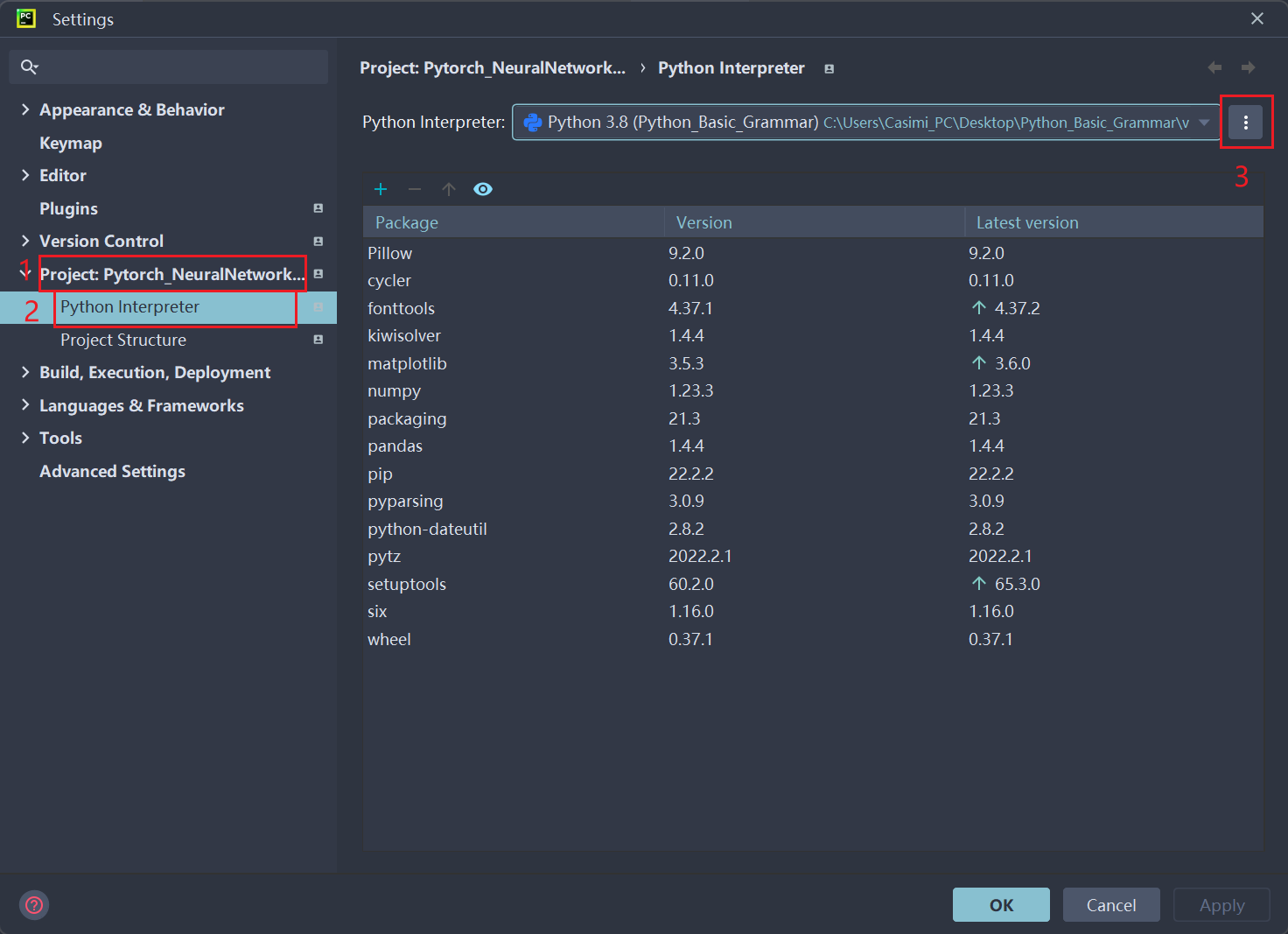The height and width of the screenshot is (934, 1288).
Task: Click the Cancel button
Action: pyautogui.click(x=1111, y=905)
